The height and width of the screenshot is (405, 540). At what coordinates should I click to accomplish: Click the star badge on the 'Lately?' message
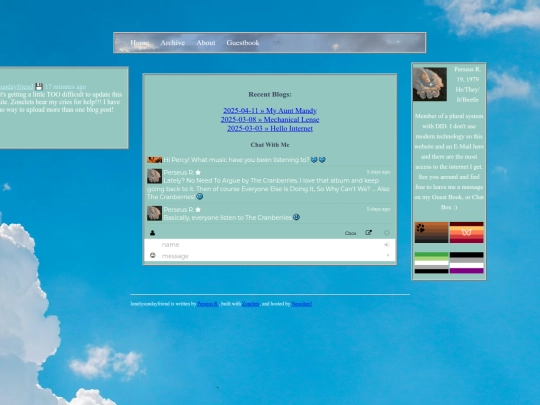click(x=198, y=173)
